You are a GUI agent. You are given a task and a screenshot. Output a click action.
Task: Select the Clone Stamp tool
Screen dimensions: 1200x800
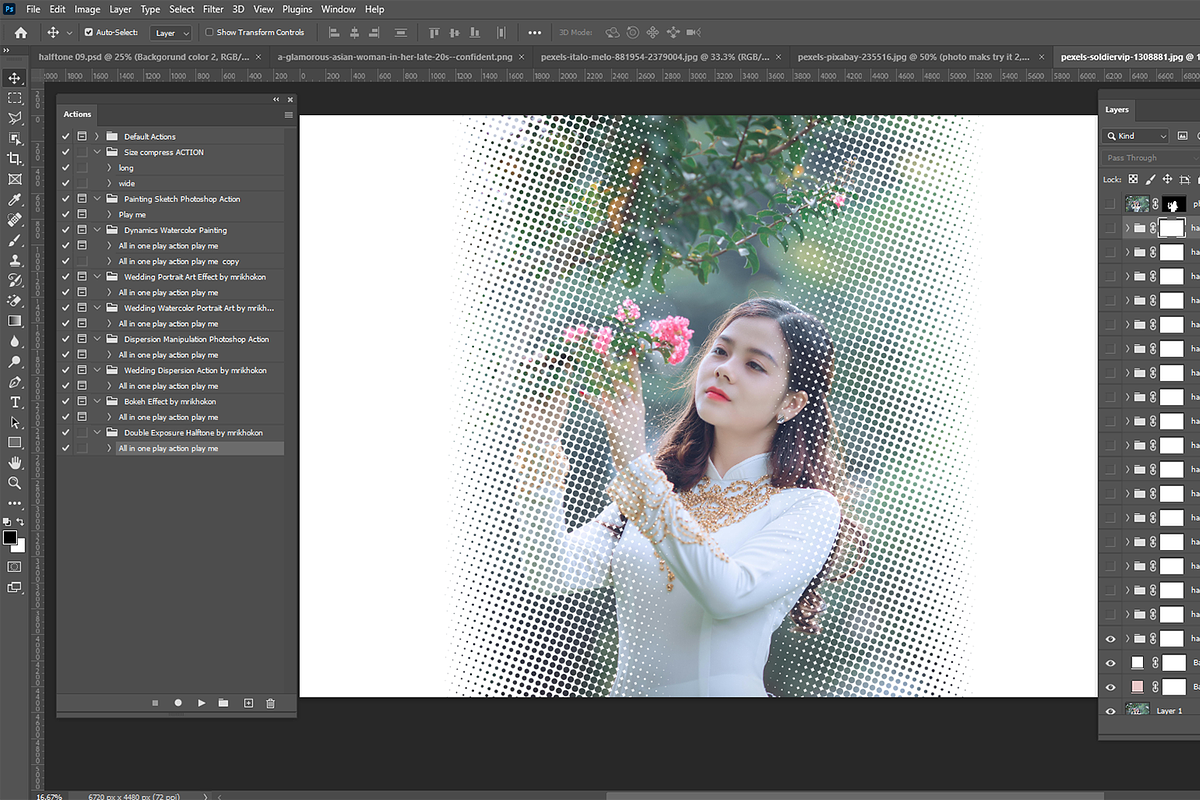pos(15,260)
